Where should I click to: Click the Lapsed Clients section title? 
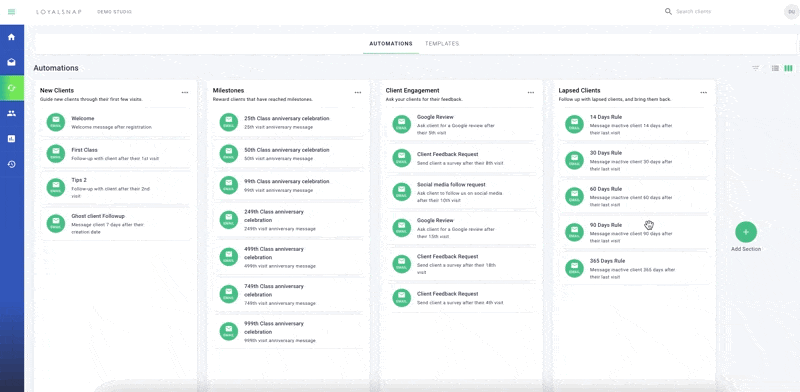pyautogui.click(x=579, y=90)
